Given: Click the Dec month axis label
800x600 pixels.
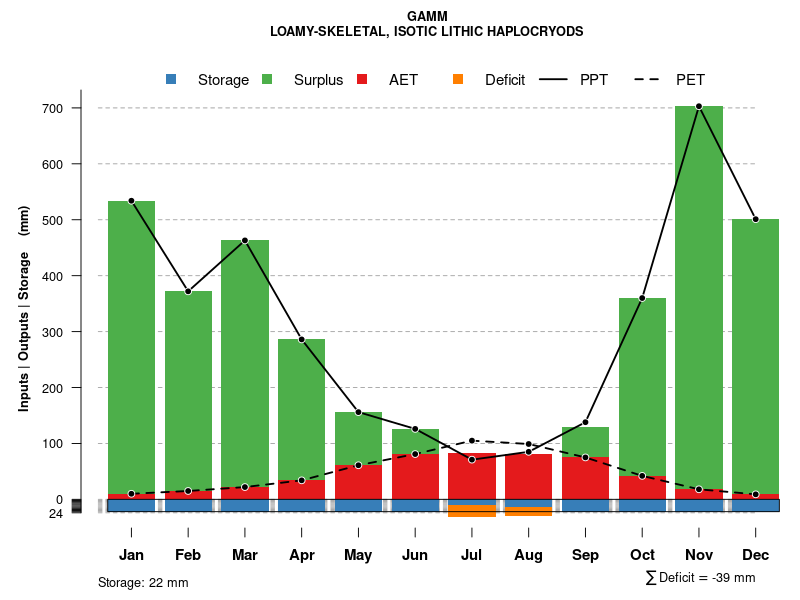Looking at the screenshot, I should pos(755,555).
